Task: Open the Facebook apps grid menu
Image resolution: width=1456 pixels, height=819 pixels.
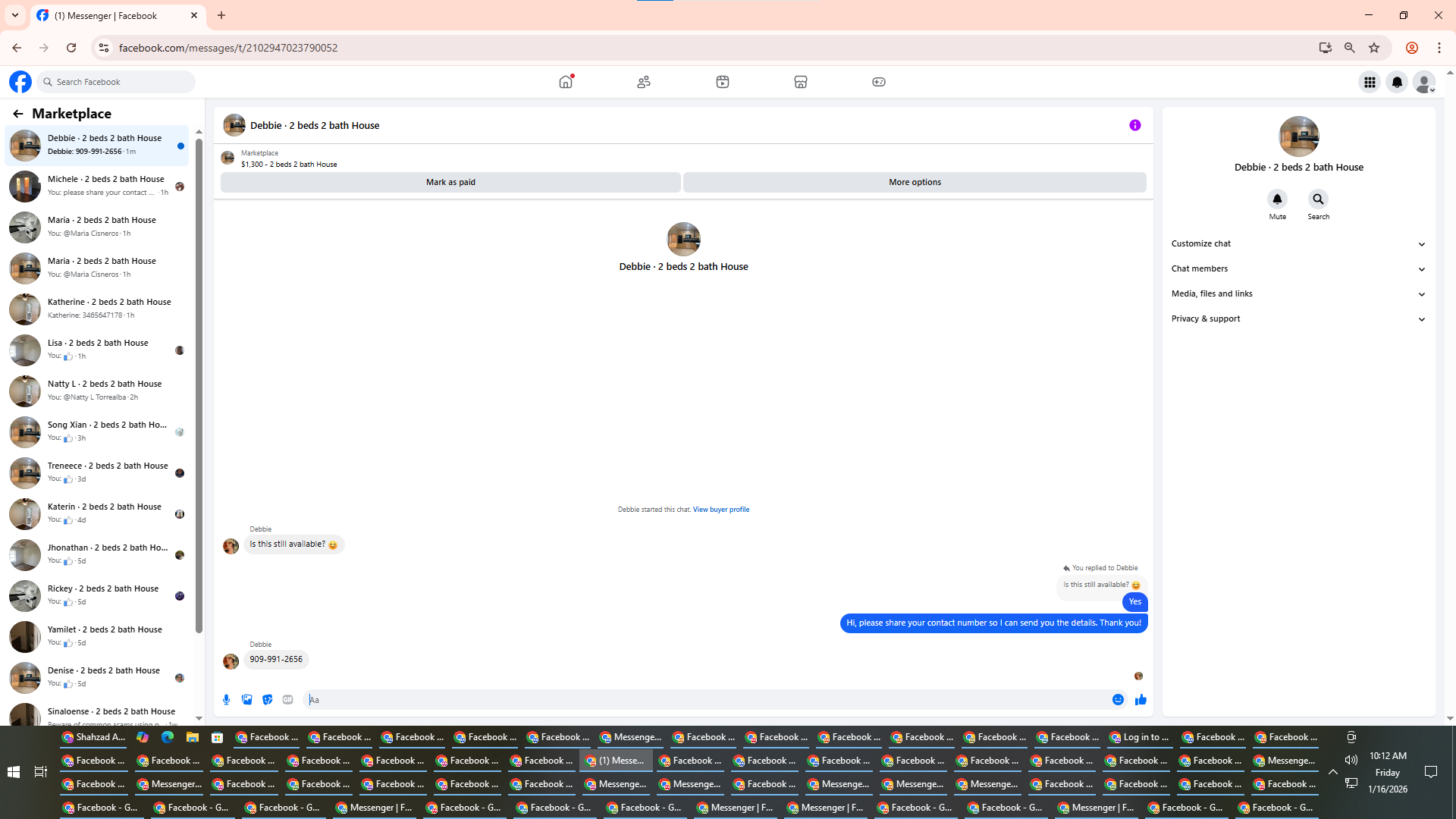Action: point(1370,82)
